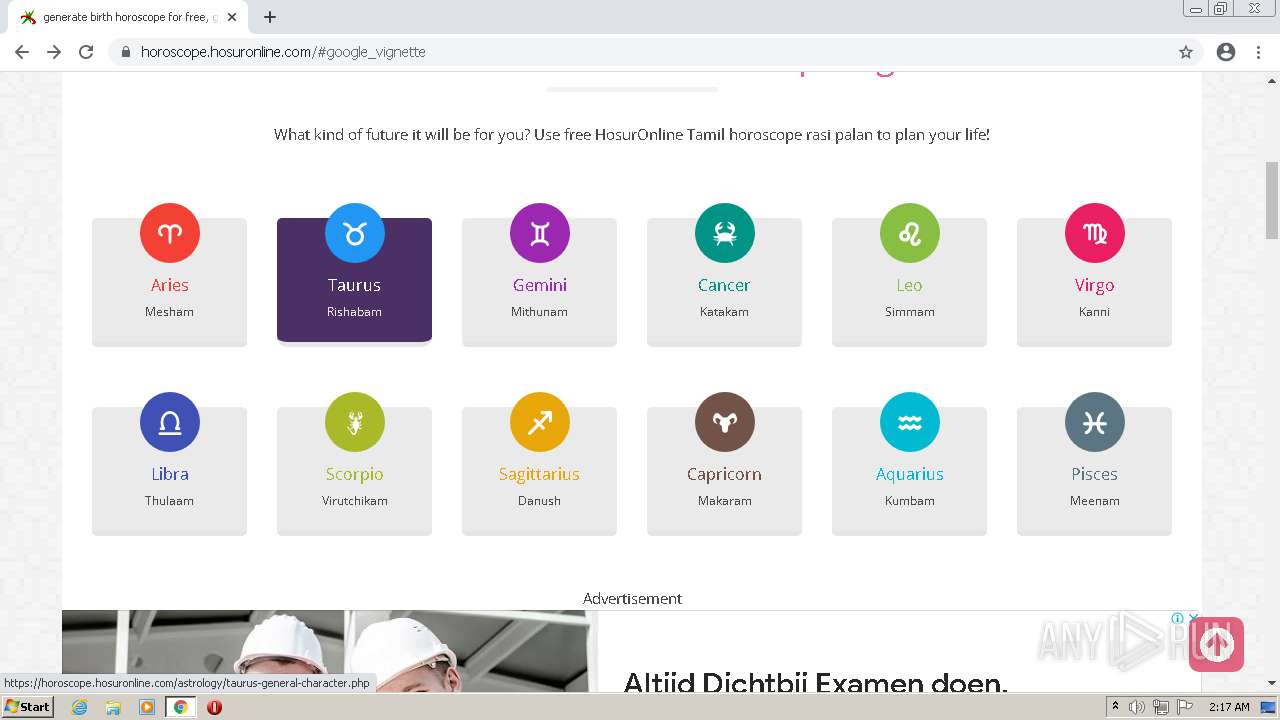The width and height of the screenshot is (1280, 720).
Task: Show hidden system tray icons
Action: [x=1116, y=707]
